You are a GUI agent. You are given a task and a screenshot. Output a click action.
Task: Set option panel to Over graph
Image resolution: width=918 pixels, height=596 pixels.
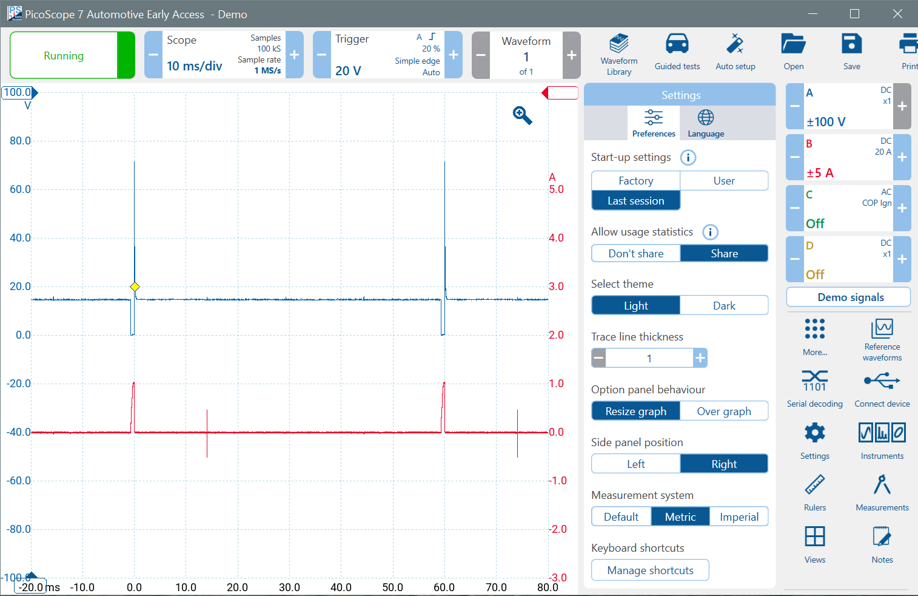click(x=724, y=411)
